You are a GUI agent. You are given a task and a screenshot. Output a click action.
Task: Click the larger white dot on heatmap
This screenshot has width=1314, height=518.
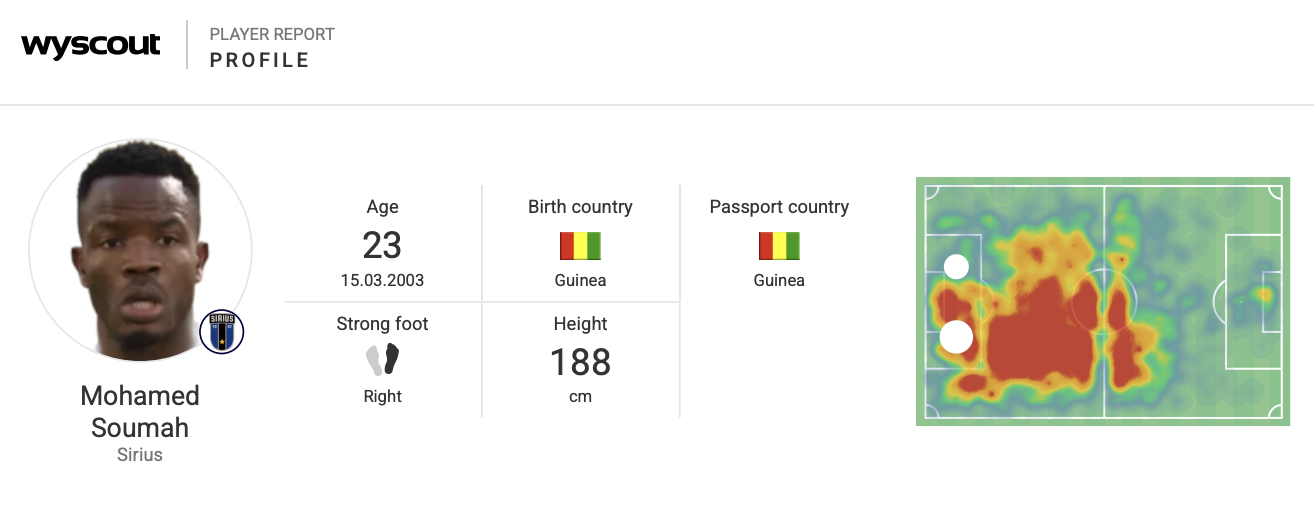coord(956,338)
